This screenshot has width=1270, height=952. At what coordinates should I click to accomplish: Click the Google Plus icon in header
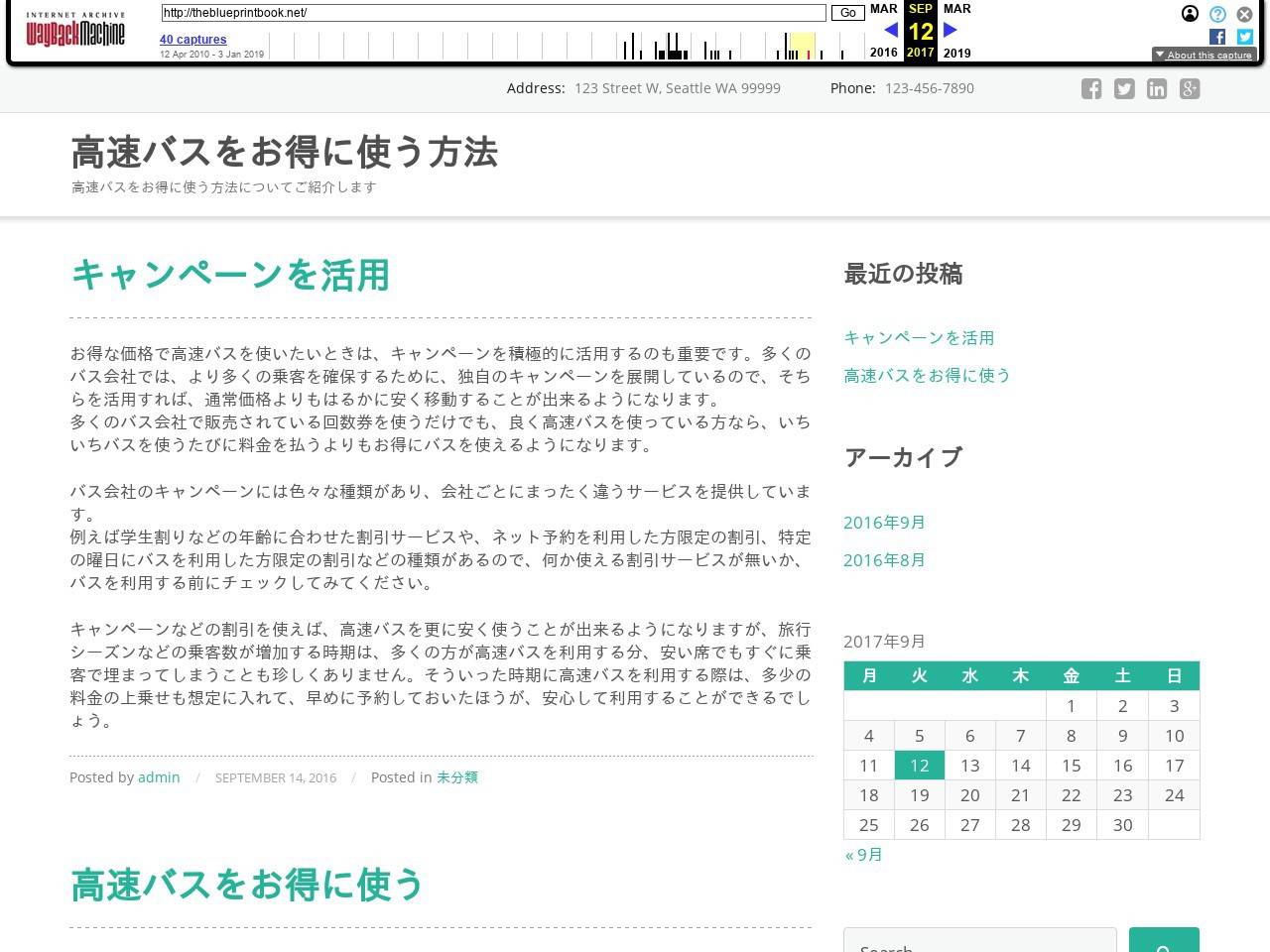coord(1190,89)
